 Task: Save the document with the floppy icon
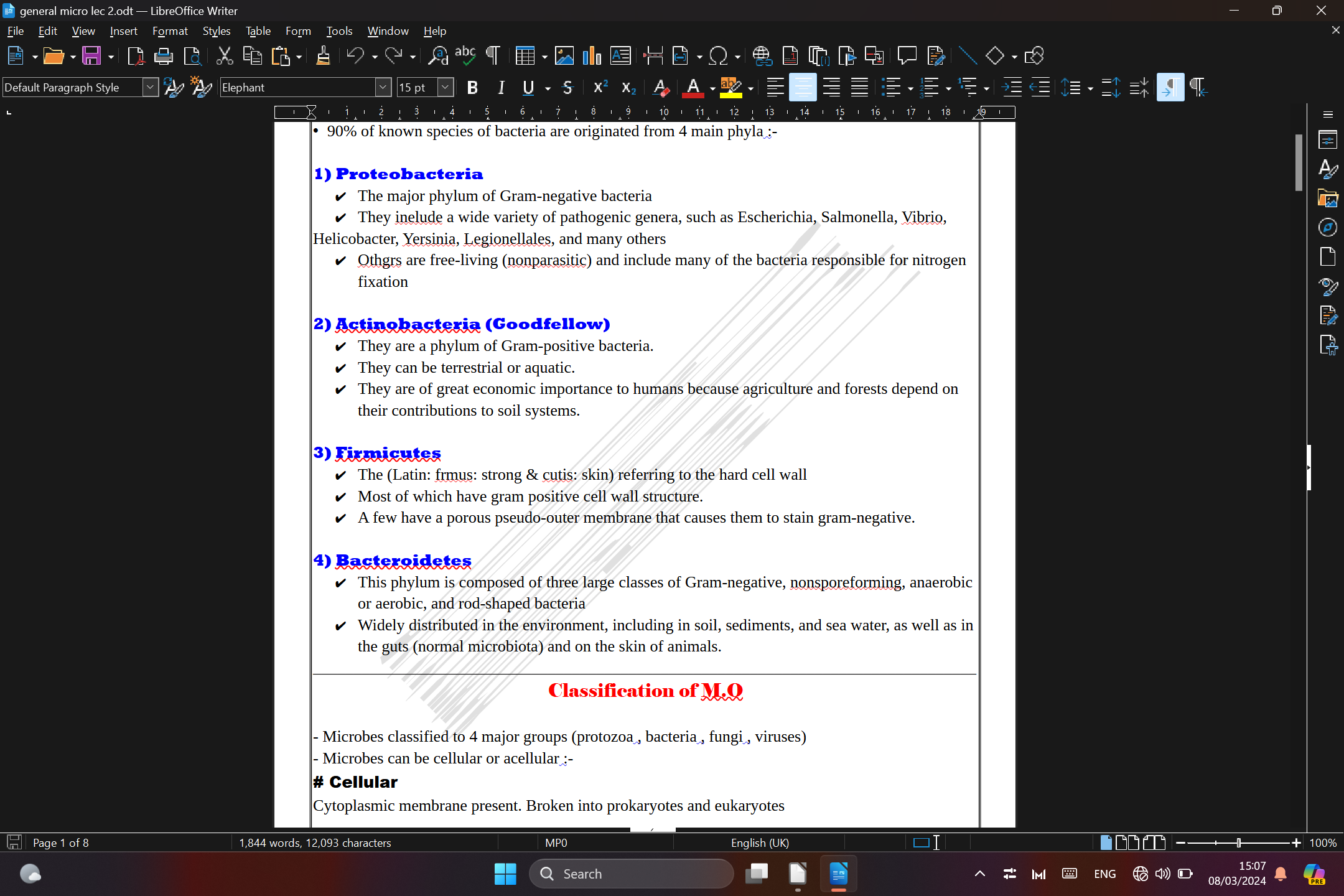pos(91,56)
